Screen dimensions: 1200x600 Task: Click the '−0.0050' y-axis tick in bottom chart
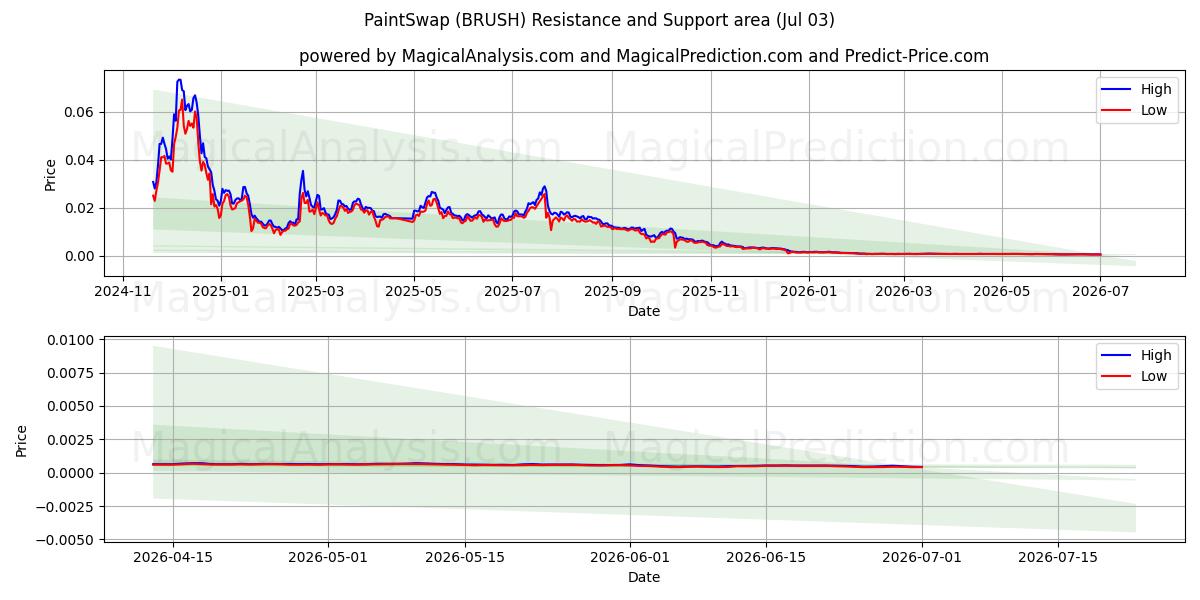(x=67, y=539)
